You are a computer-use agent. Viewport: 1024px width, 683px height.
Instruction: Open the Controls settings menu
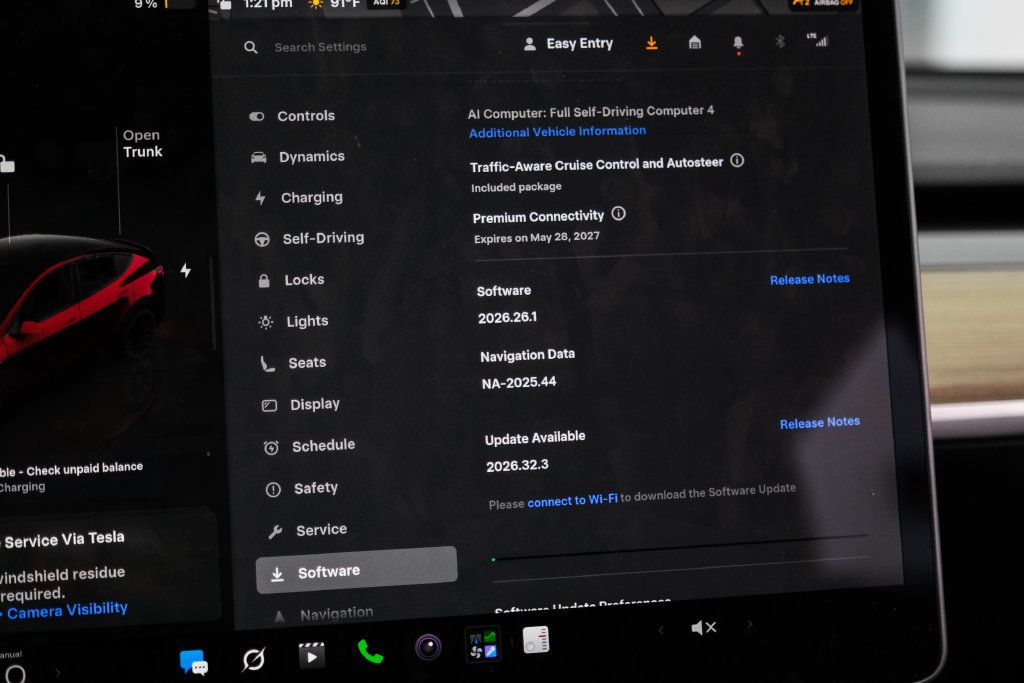[x=293, y=116]
